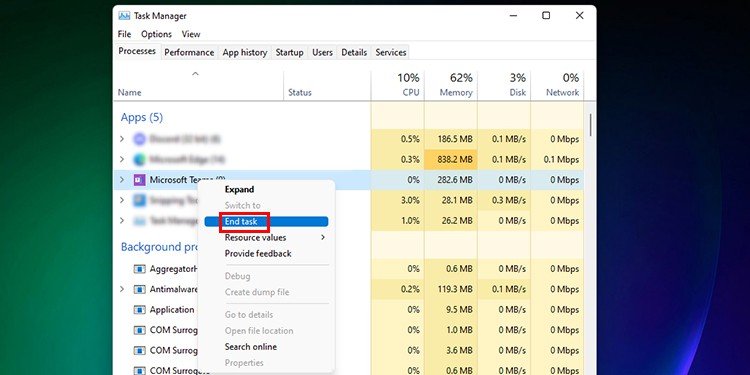Click the 0.2% CPU cell
The image size is (750, 375).
pyautogui.click(x=397, y=289)
